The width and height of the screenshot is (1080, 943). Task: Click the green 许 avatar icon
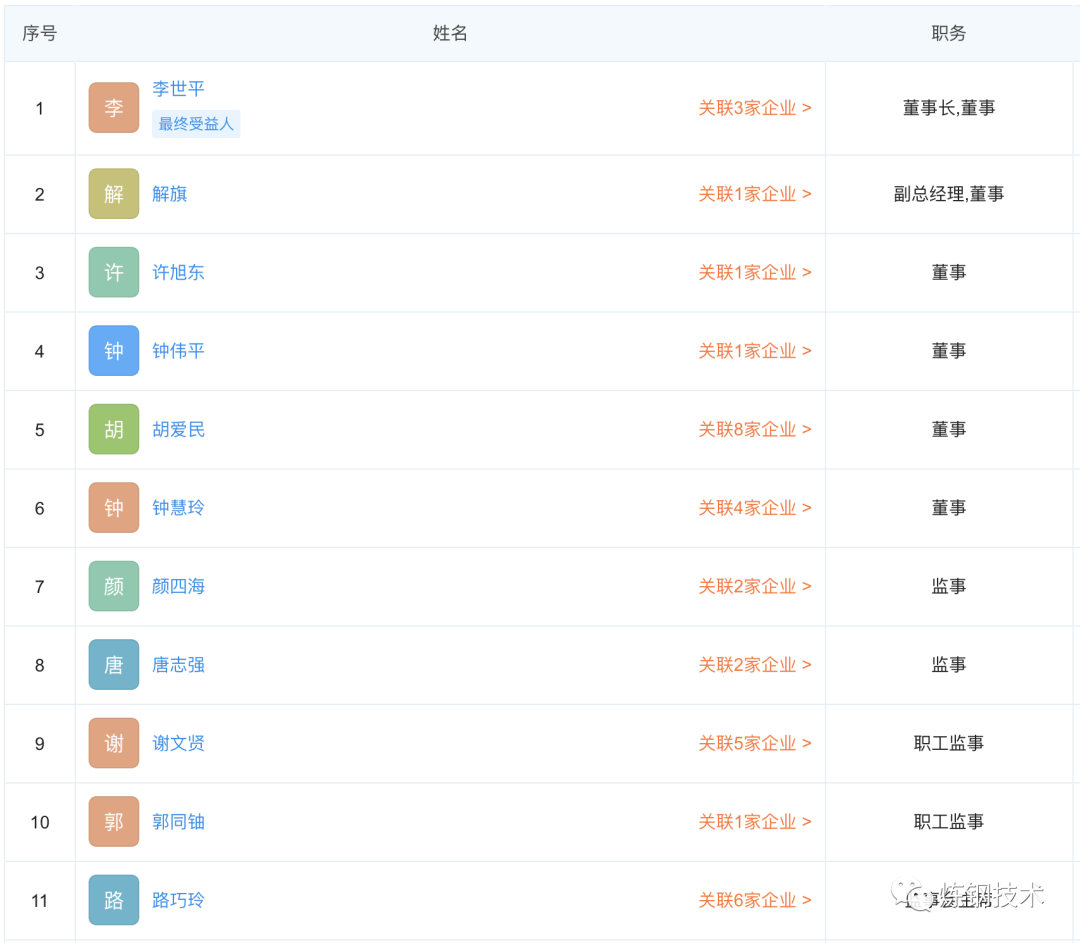click(x=114, y=272)
